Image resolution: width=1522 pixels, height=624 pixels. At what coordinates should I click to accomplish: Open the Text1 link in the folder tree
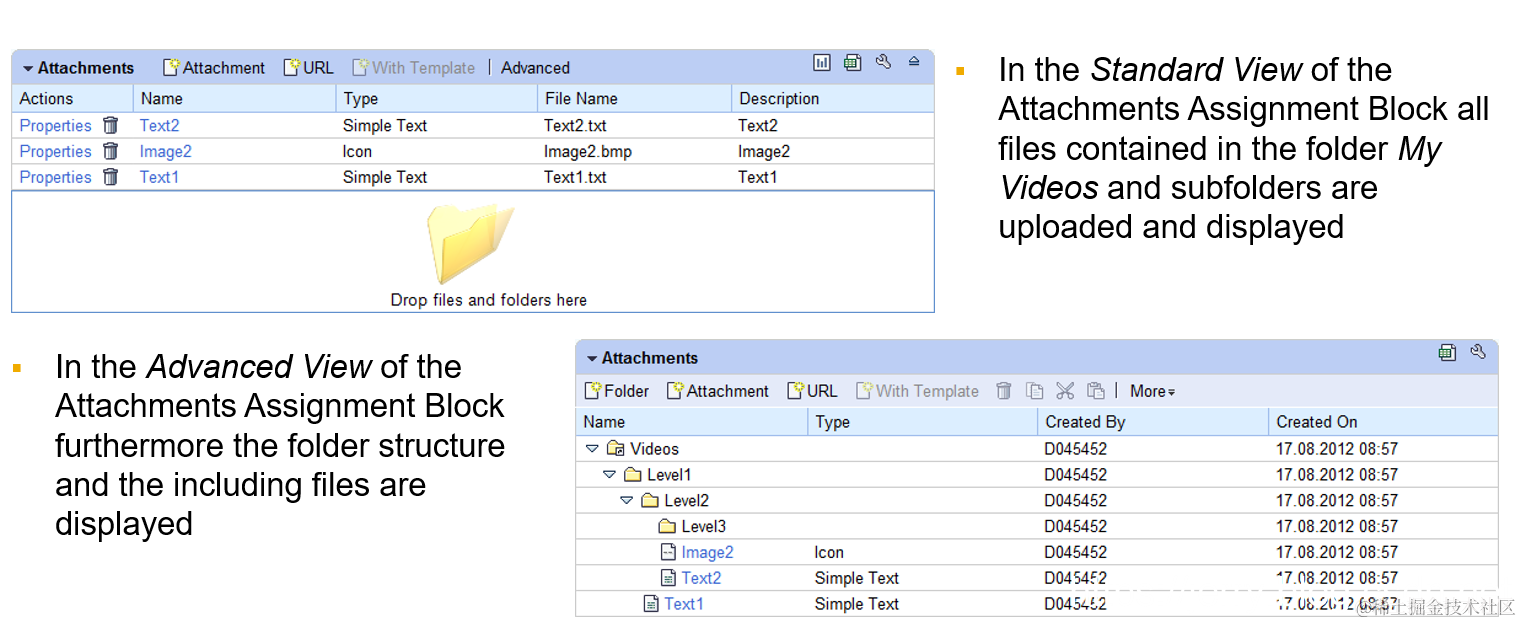click(x=684, y=604)
